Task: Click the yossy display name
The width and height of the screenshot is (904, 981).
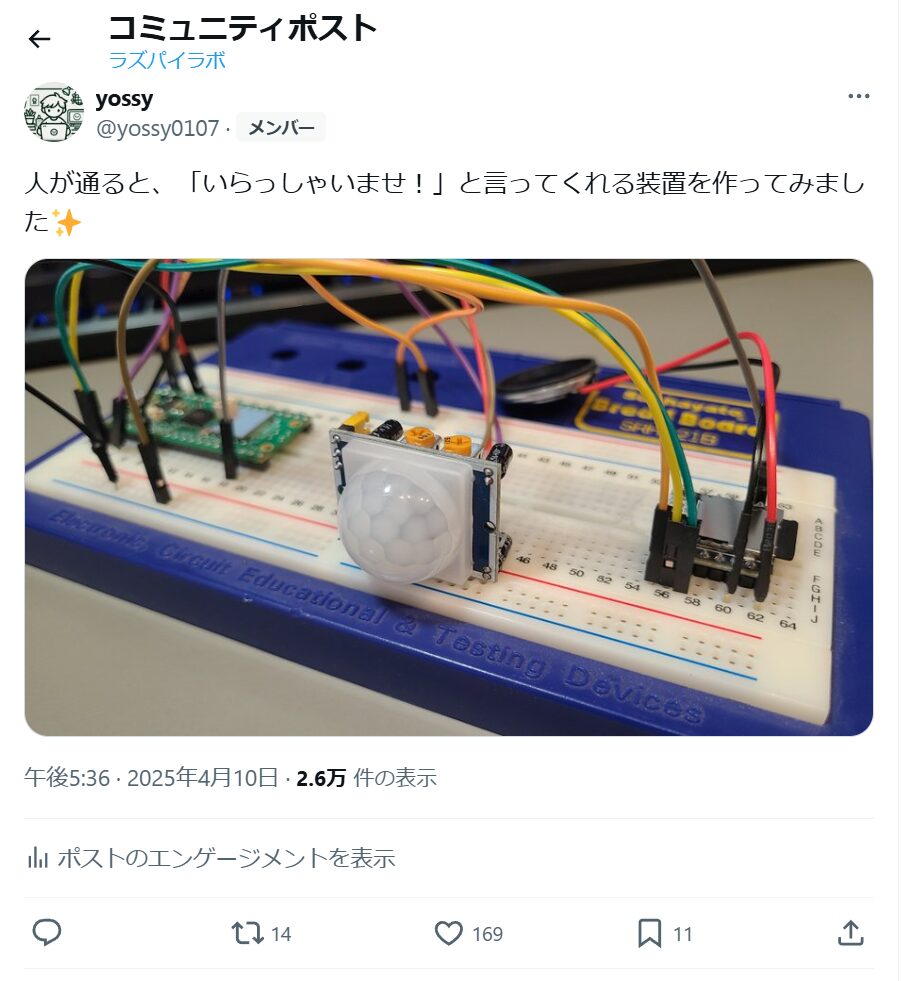Action: [124, 99]
